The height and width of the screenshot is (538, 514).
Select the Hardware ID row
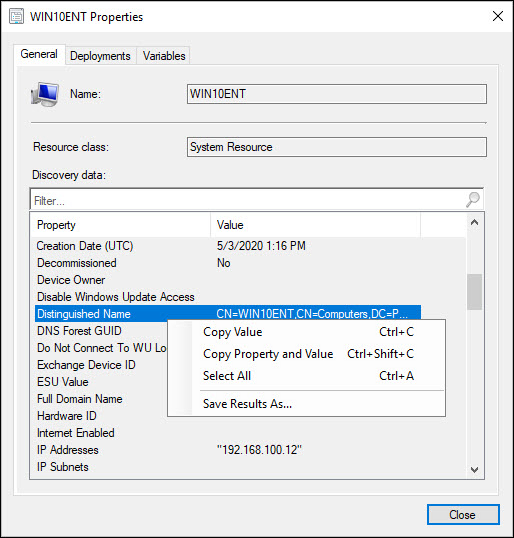[x=101, y=416]
